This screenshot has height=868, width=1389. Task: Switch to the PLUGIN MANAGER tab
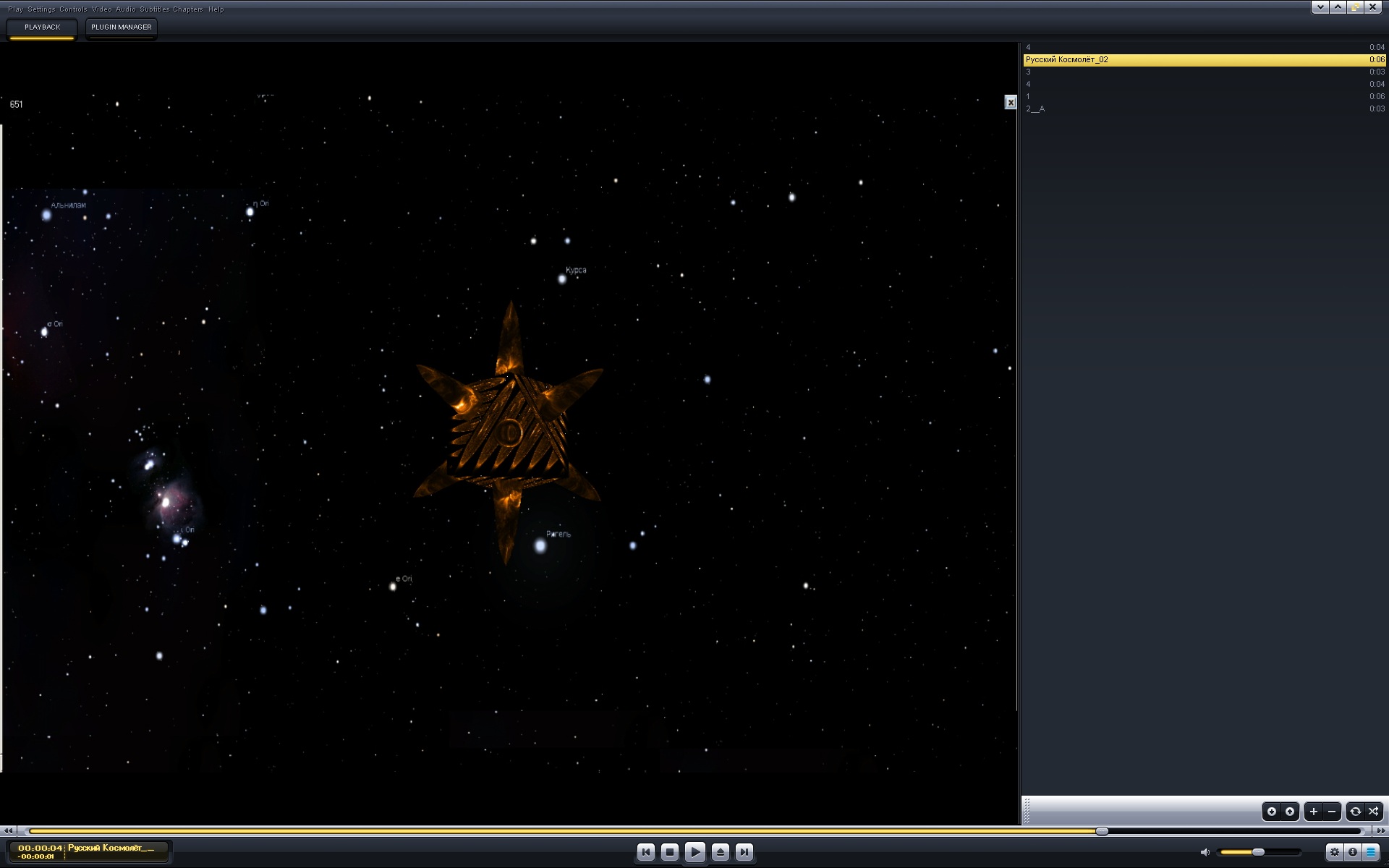point(121,27)
